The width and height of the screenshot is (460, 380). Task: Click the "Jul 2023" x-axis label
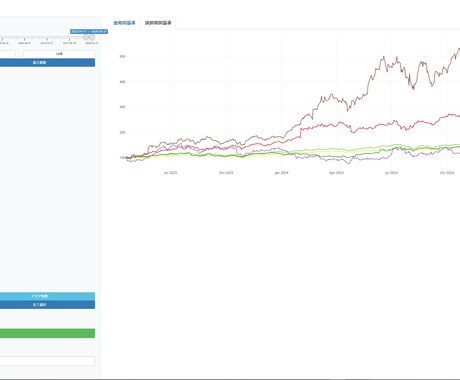[x=170, y=173]
